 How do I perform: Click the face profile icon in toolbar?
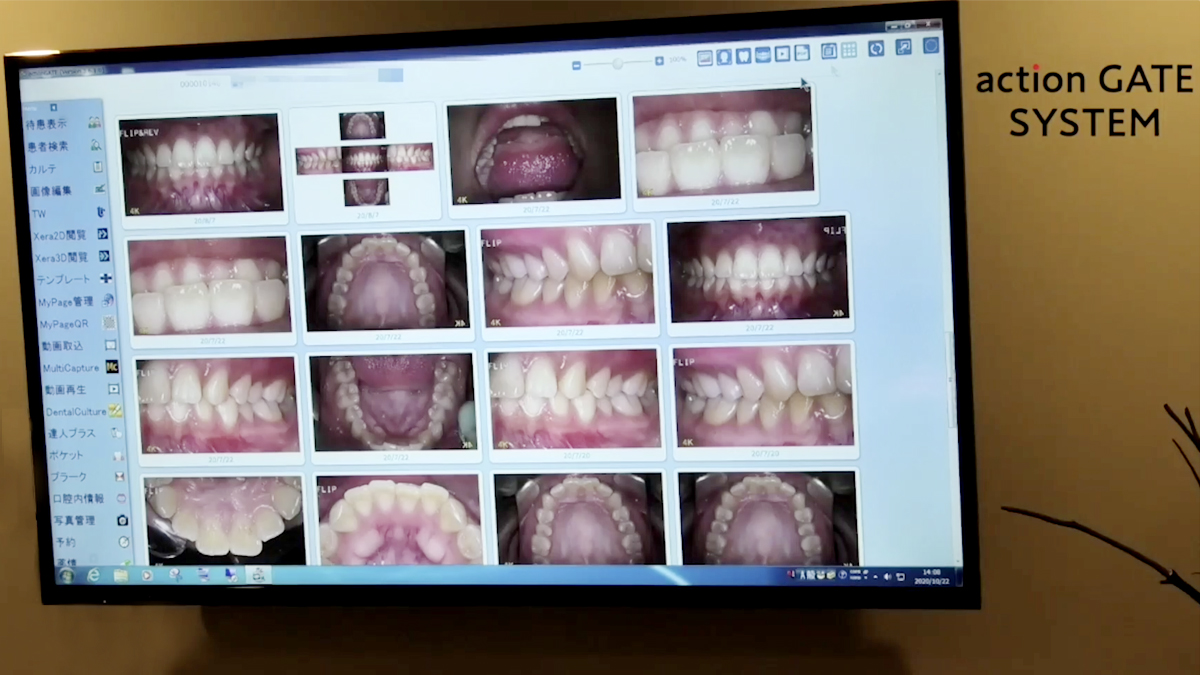point(723,57)
